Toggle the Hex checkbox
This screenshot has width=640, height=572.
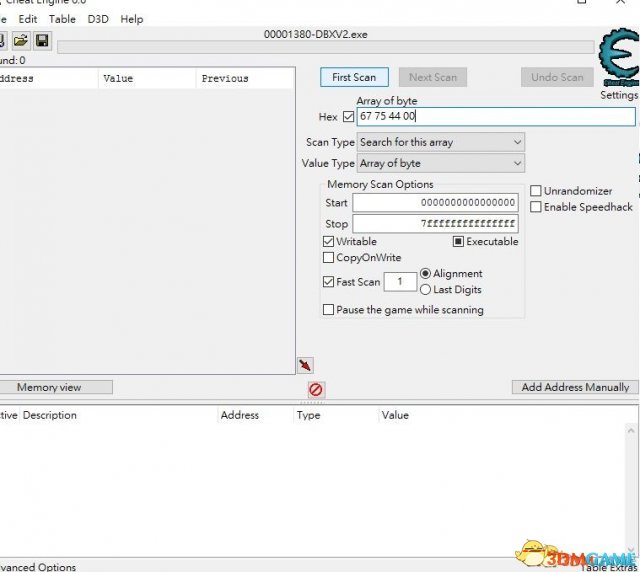coord(348,117)
